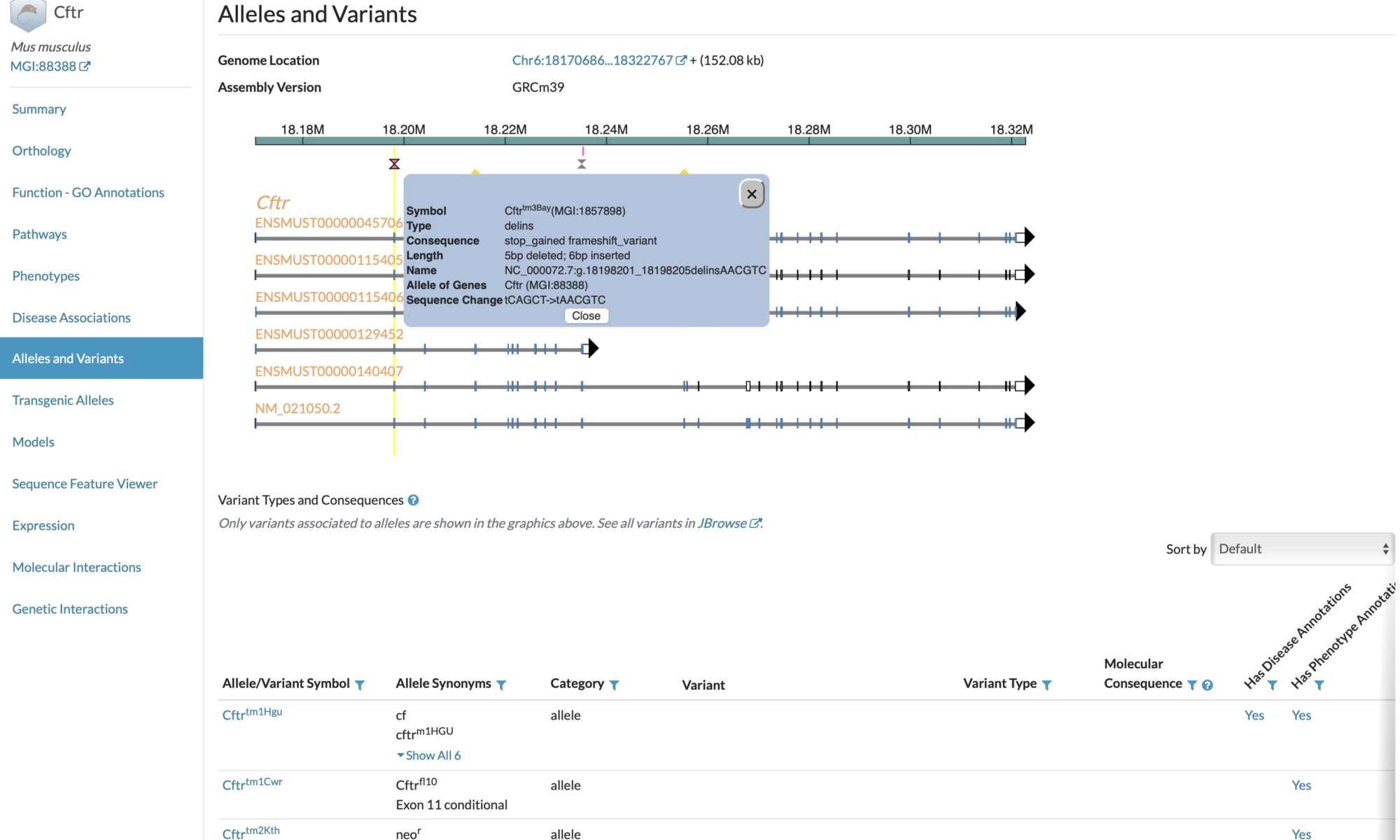Open JBrowse to see all variants

[729, 523]
